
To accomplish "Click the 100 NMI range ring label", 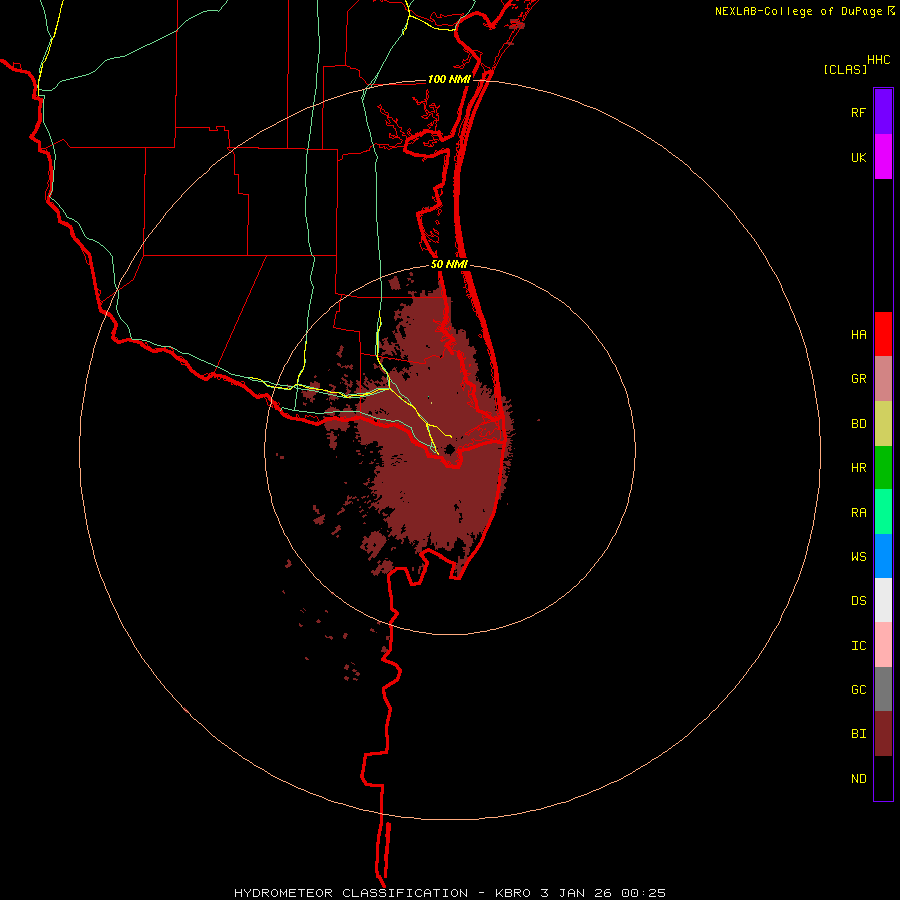I will tap(449, 79).
